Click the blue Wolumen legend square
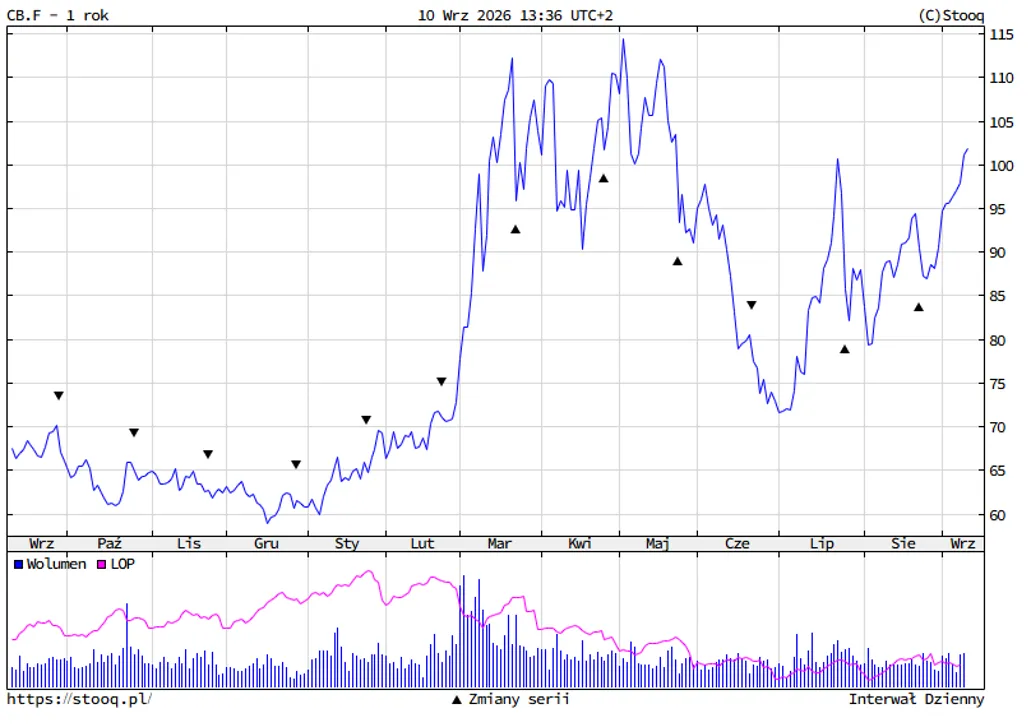This screenshot has height=727, width=1031. tap(18, 565)
